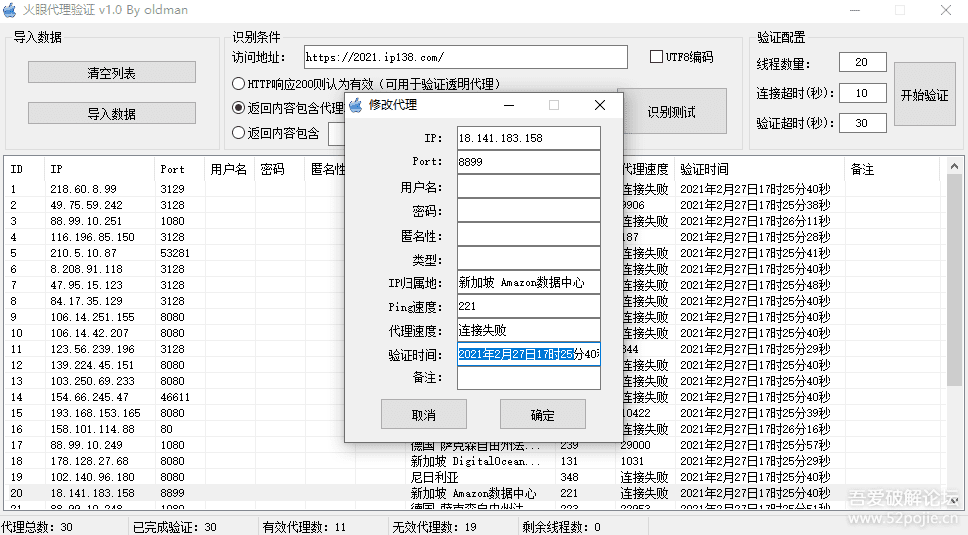Click the 访问地址 URL input field
The height and width of the screenshot is (535, 968).
coord(464,58)
